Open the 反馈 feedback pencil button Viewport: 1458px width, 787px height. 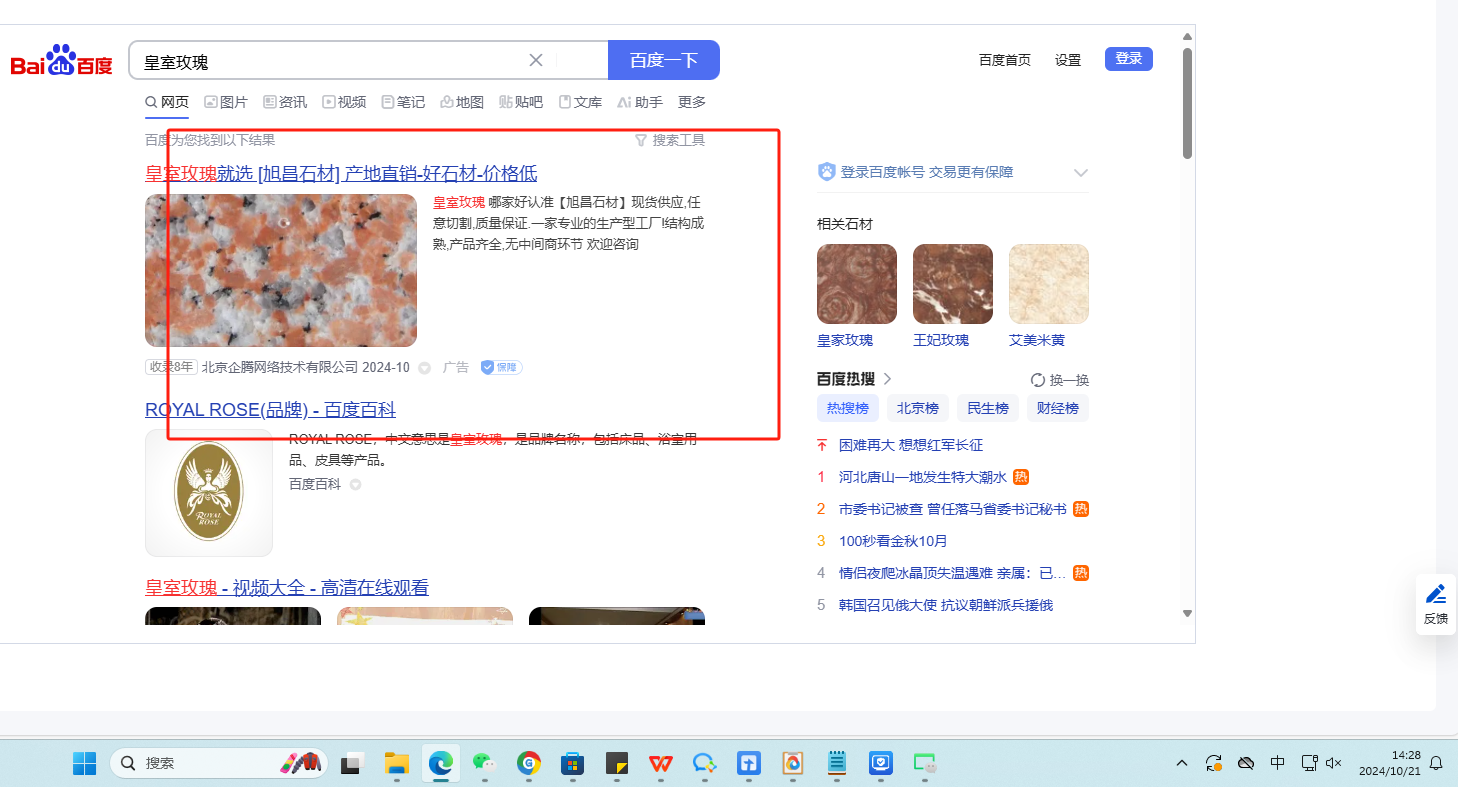click(1436, 603)
